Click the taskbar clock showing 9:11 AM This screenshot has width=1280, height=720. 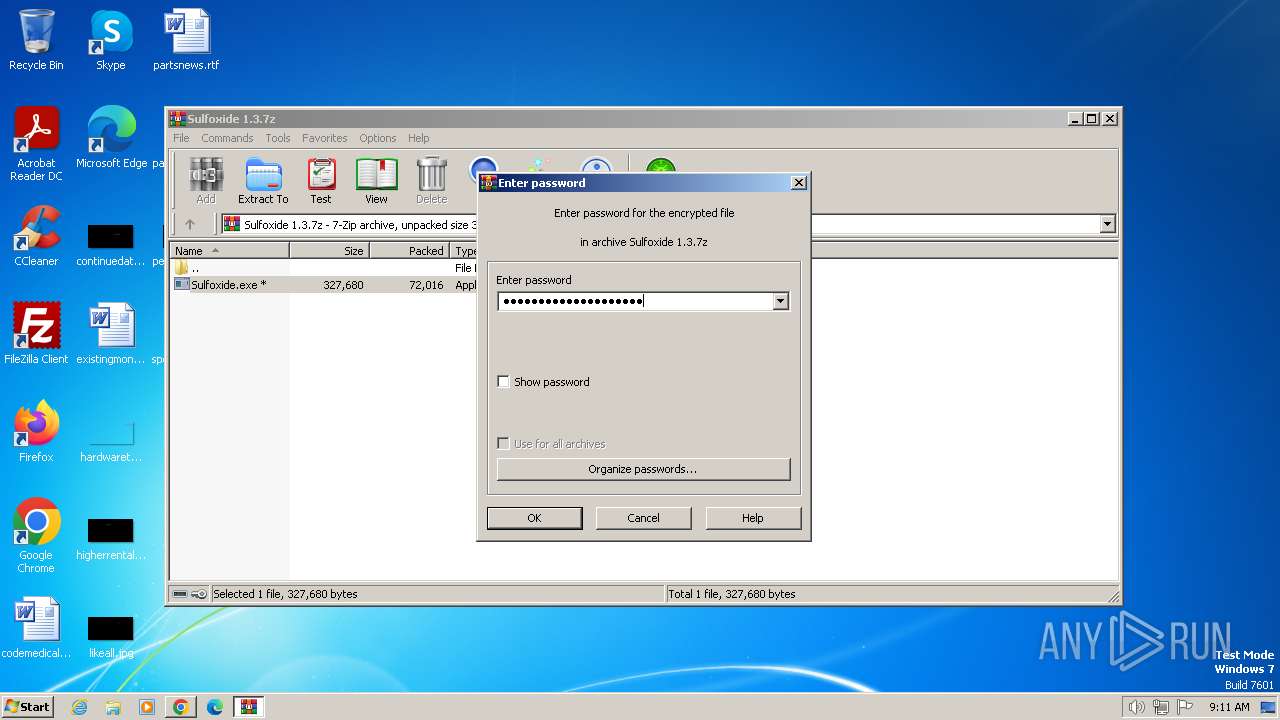(1229, 707)
